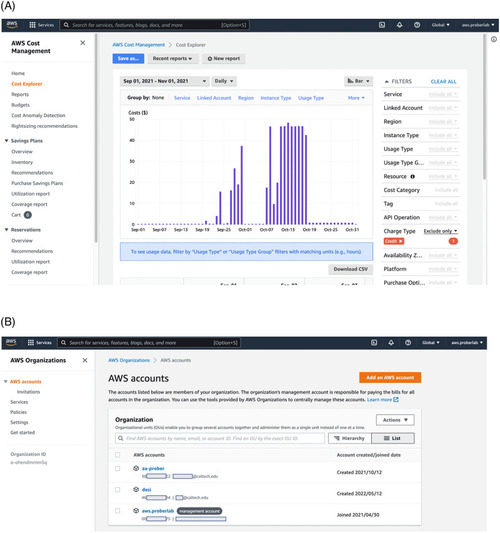Image resolution: width=500 pixels, height=533 pixels.
Task: Click Cost Explorer main vertical scrollbar
Action: pos(484,107)
